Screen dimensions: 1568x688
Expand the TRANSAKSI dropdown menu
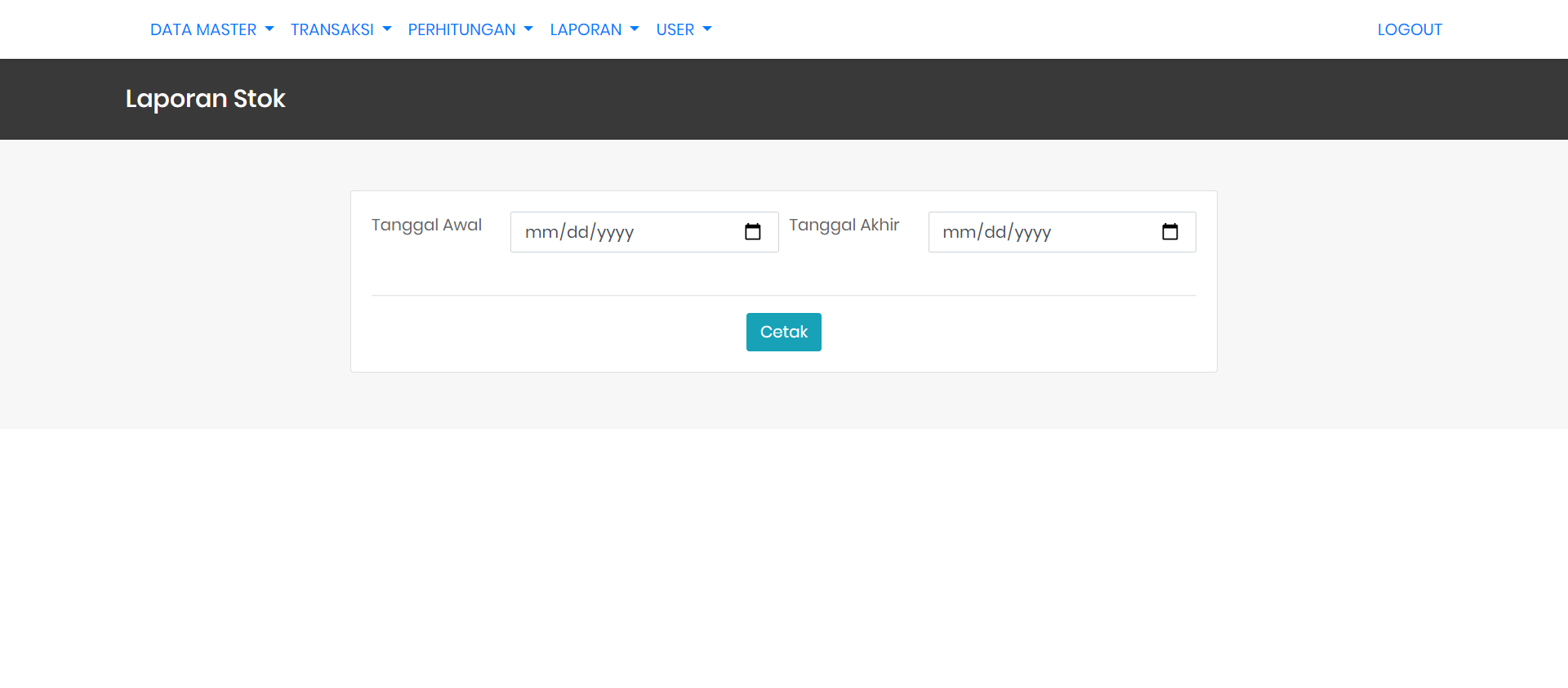coord(341,29)
